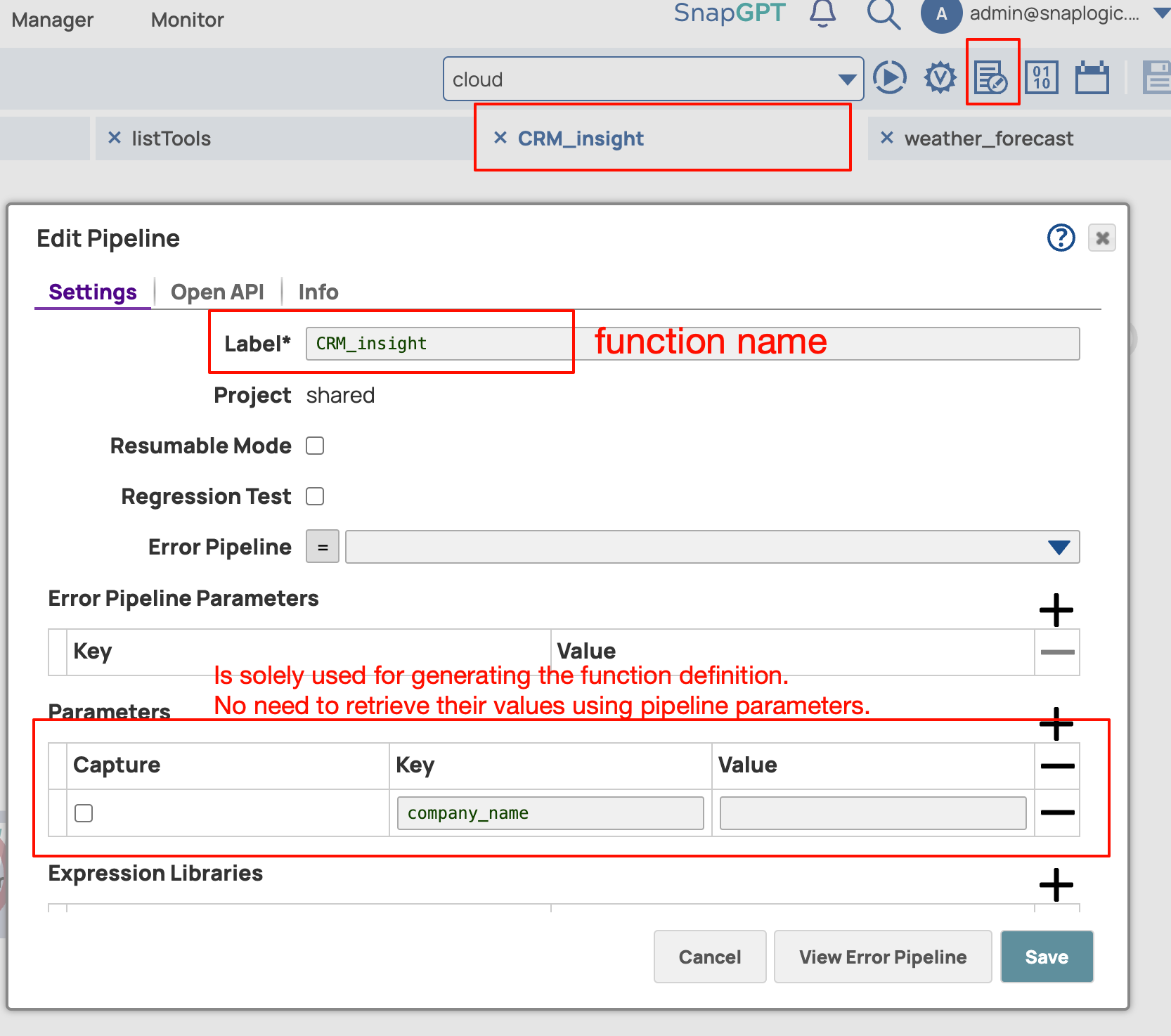Switch to the Open API tab
Image resolution: width=1171 pixels, height=1036 pixels.
click(217, 292)
